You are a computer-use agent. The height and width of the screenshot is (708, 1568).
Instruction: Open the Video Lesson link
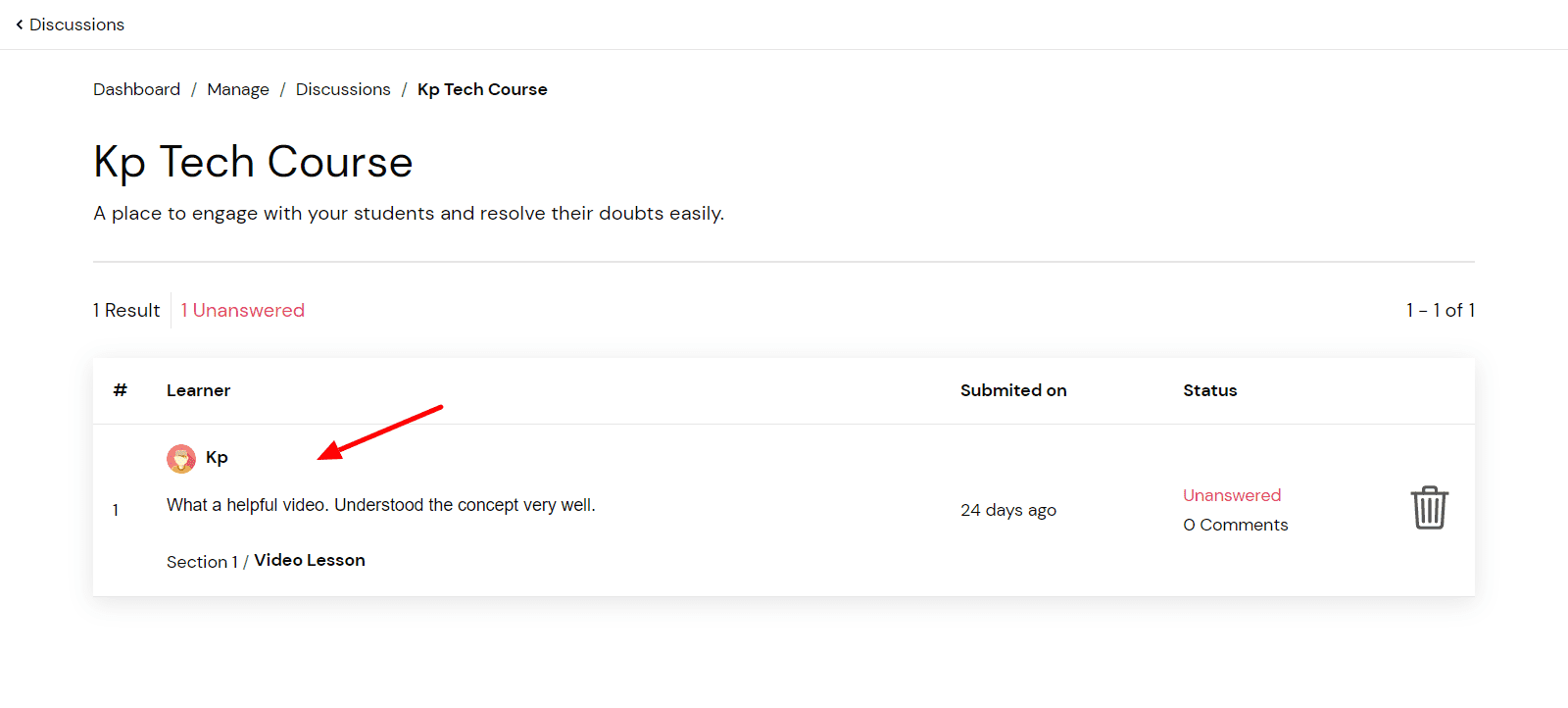tap(310, 560)
